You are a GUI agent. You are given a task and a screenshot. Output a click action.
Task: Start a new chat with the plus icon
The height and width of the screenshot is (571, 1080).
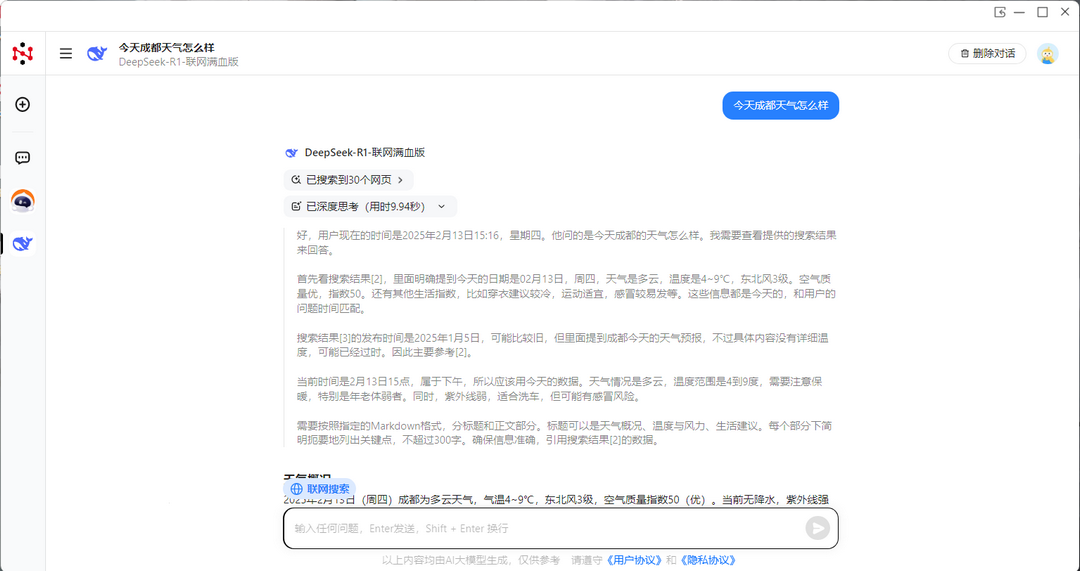[22, 105]
